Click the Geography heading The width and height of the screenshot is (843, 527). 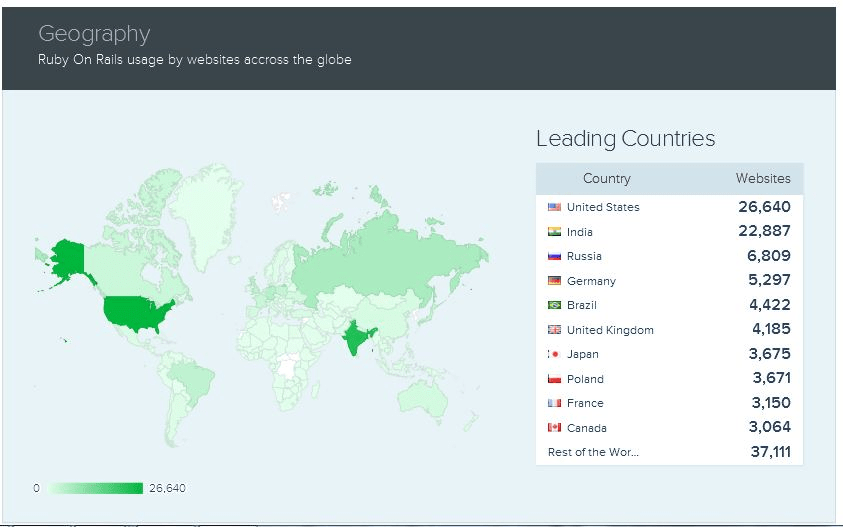(94, 33)
